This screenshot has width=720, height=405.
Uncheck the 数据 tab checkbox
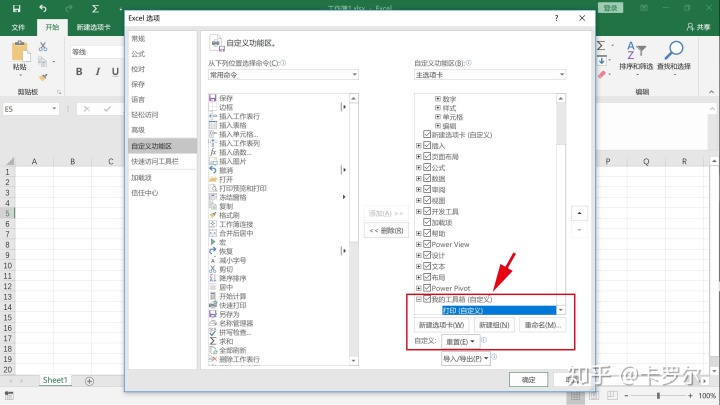(x=427, y=178)
